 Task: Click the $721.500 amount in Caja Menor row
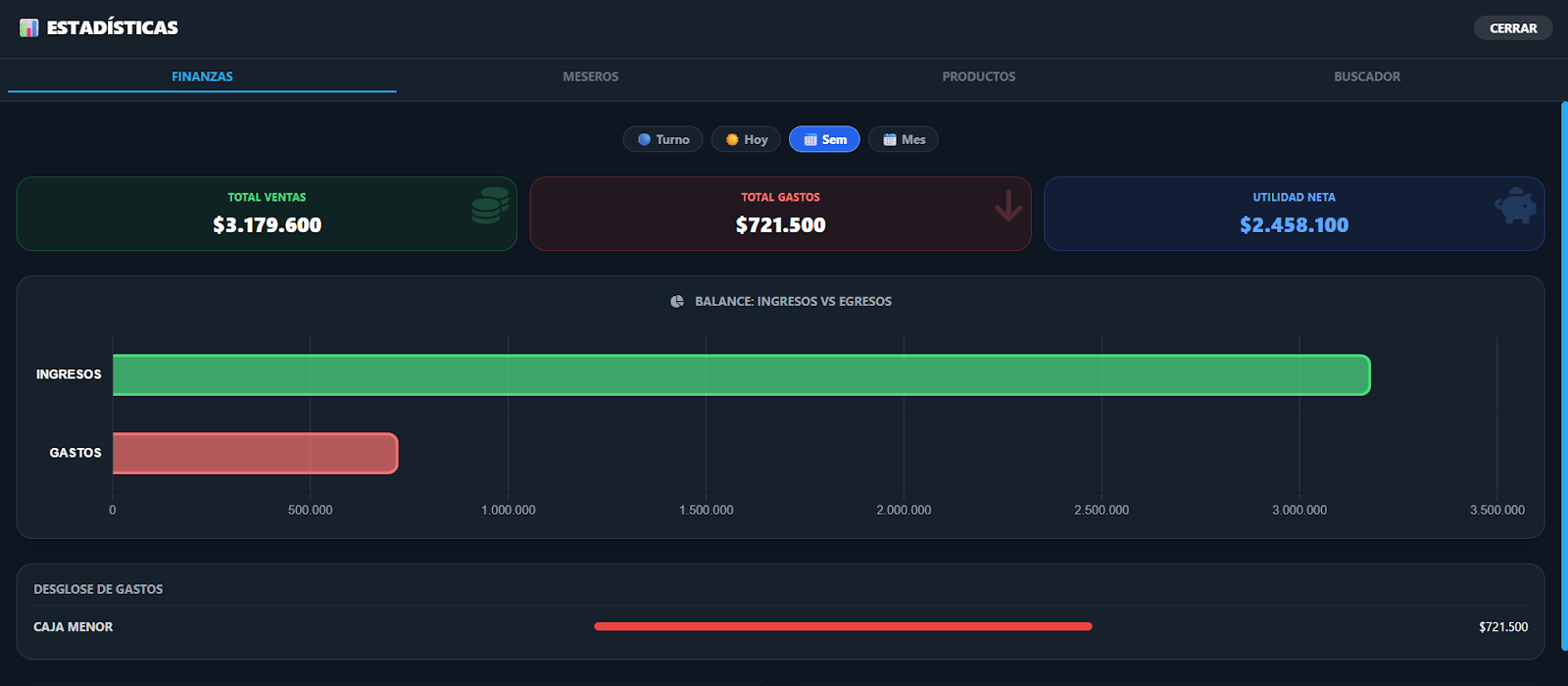(1503, 626)
